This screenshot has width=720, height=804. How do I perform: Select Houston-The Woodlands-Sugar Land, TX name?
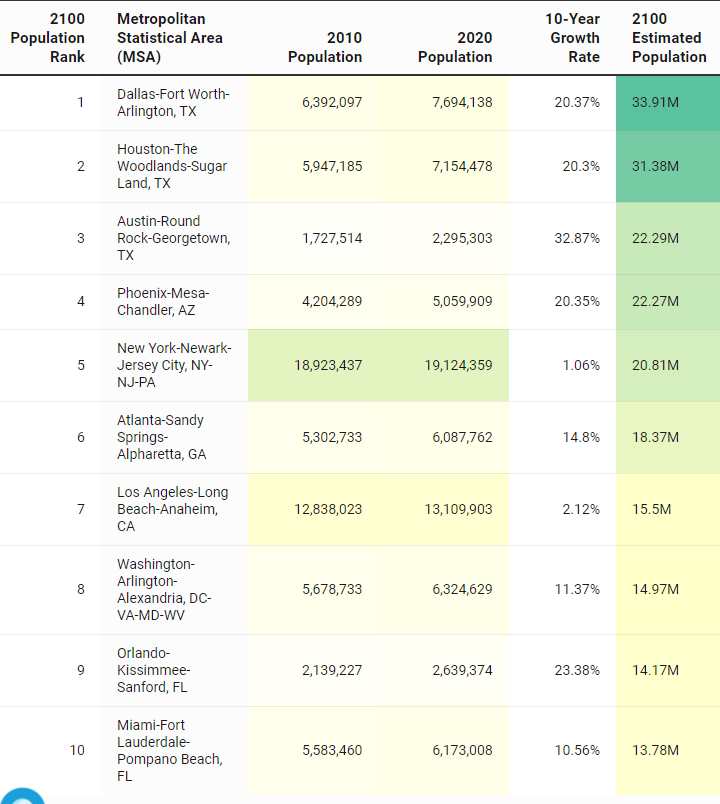(173, 166)
